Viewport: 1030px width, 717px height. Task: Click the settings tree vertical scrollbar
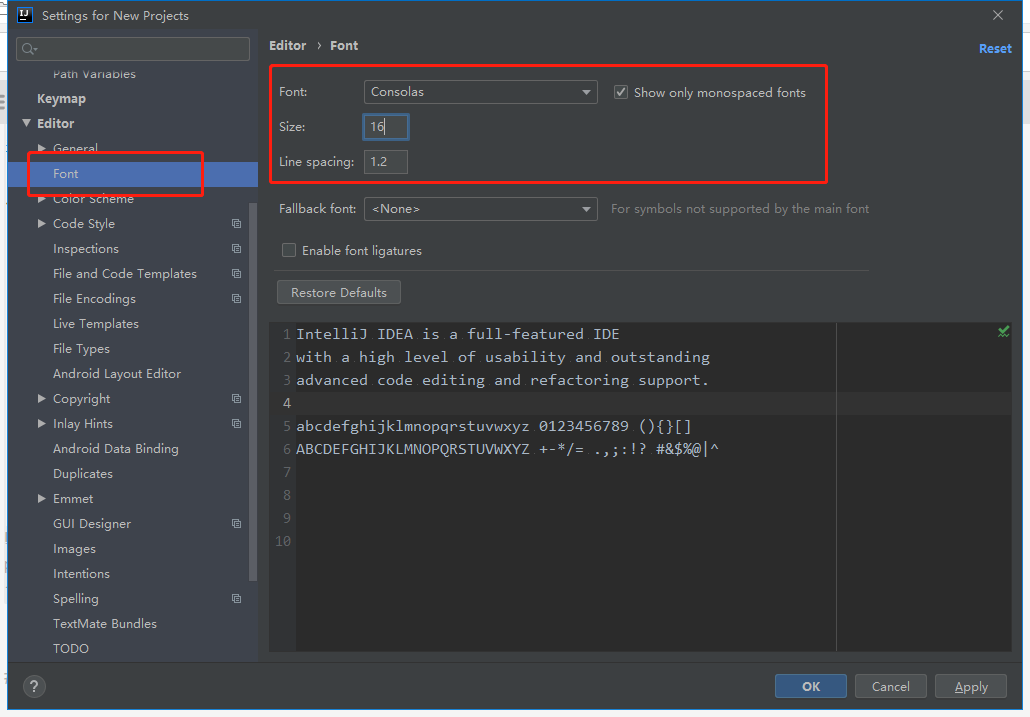[x=253, y=392]
